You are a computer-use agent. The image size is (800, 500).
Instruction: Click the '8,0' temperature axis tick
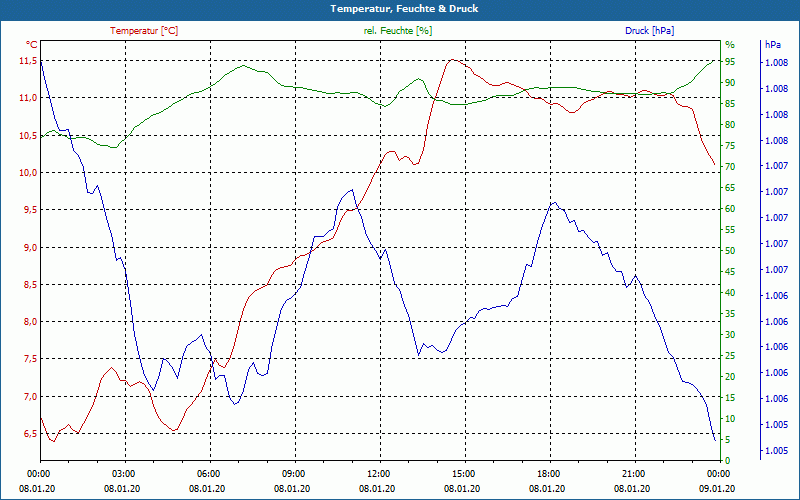[29, 322]
